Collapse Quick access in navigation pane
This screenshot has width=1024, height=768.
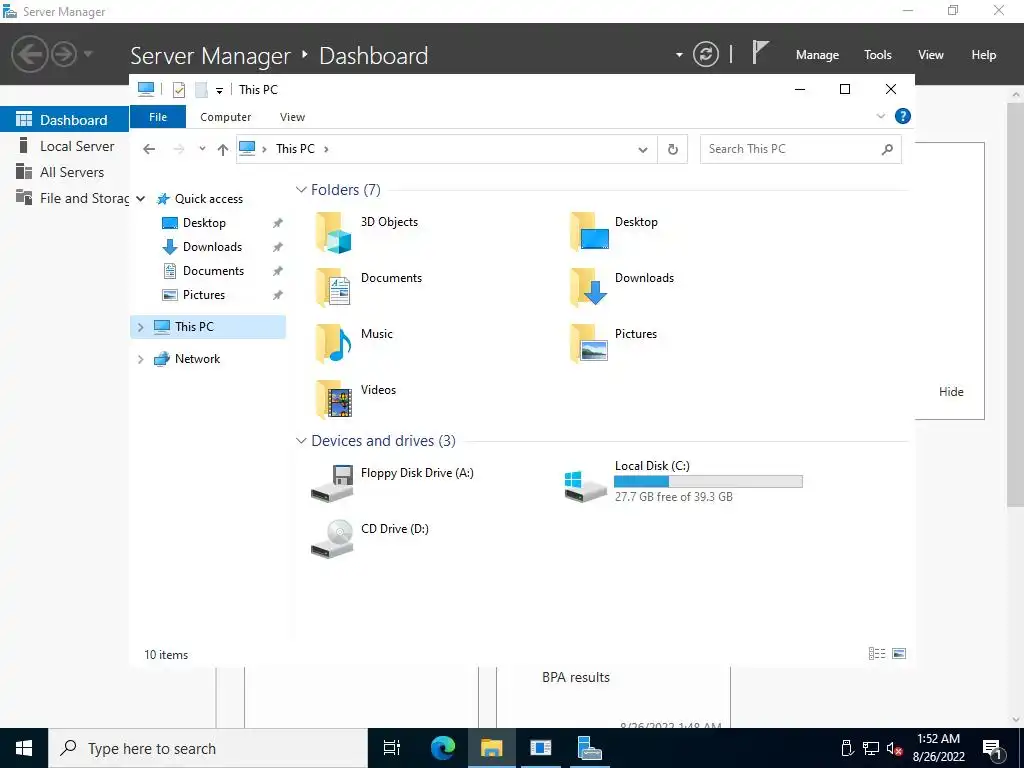[140, 199]
